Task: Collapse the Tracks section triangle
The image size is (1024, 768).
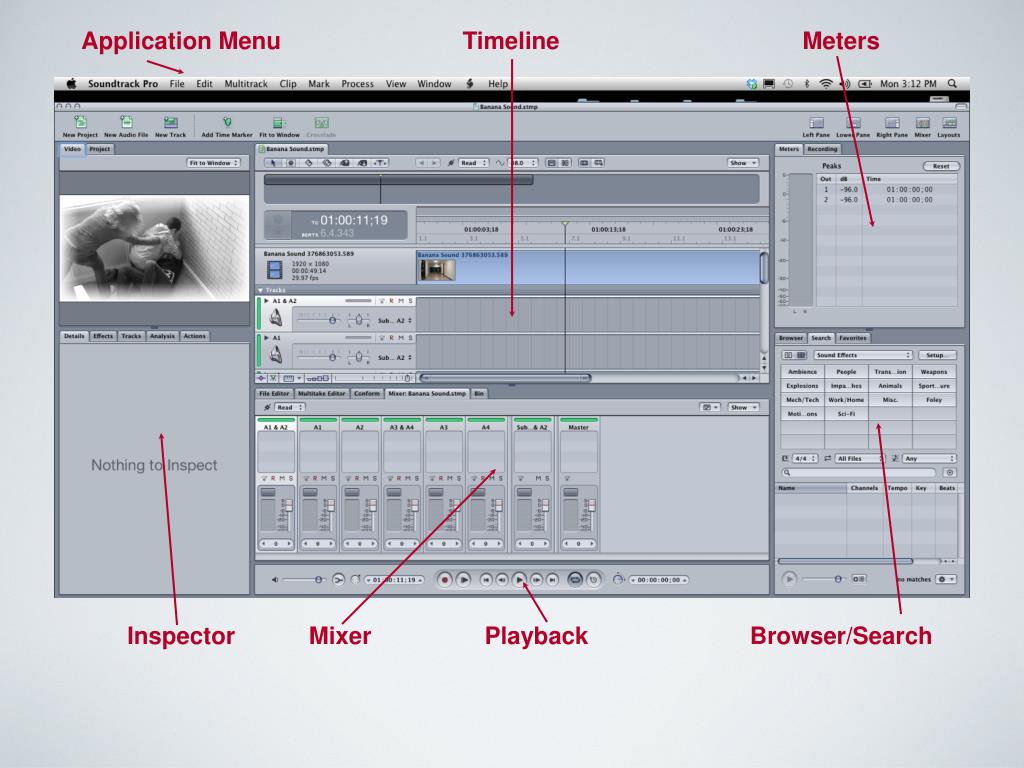Action: tap(261, 290)
